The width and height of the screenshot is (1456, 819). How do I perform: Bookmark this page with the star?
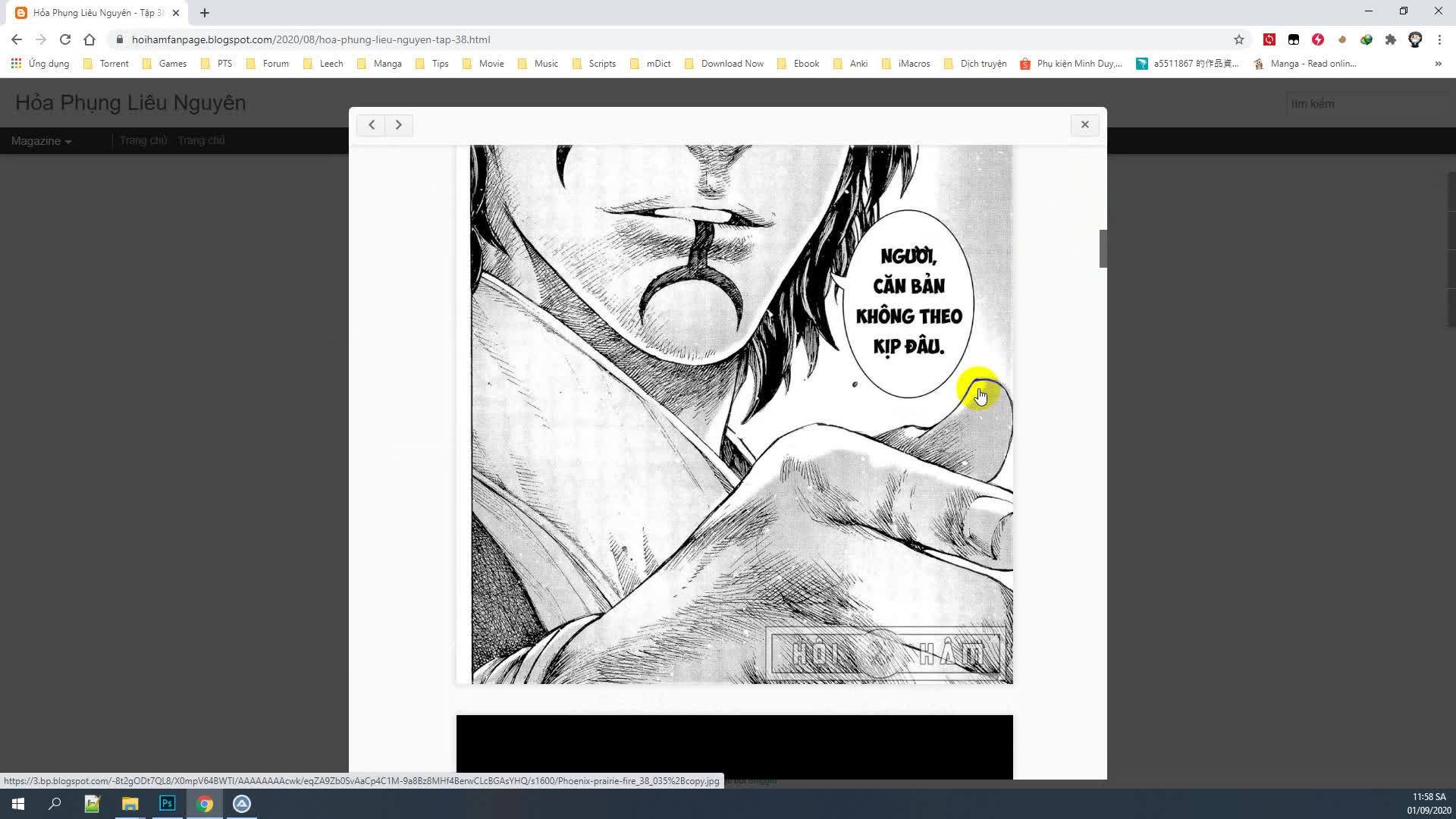1239,39
